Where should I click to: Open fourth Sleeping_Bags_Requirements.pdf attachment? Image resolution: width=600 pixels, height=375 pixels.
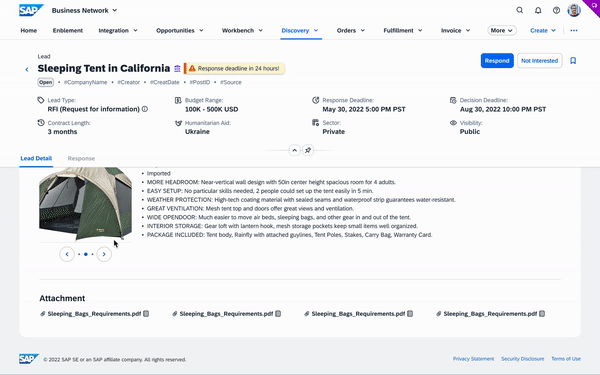(490, 314)
